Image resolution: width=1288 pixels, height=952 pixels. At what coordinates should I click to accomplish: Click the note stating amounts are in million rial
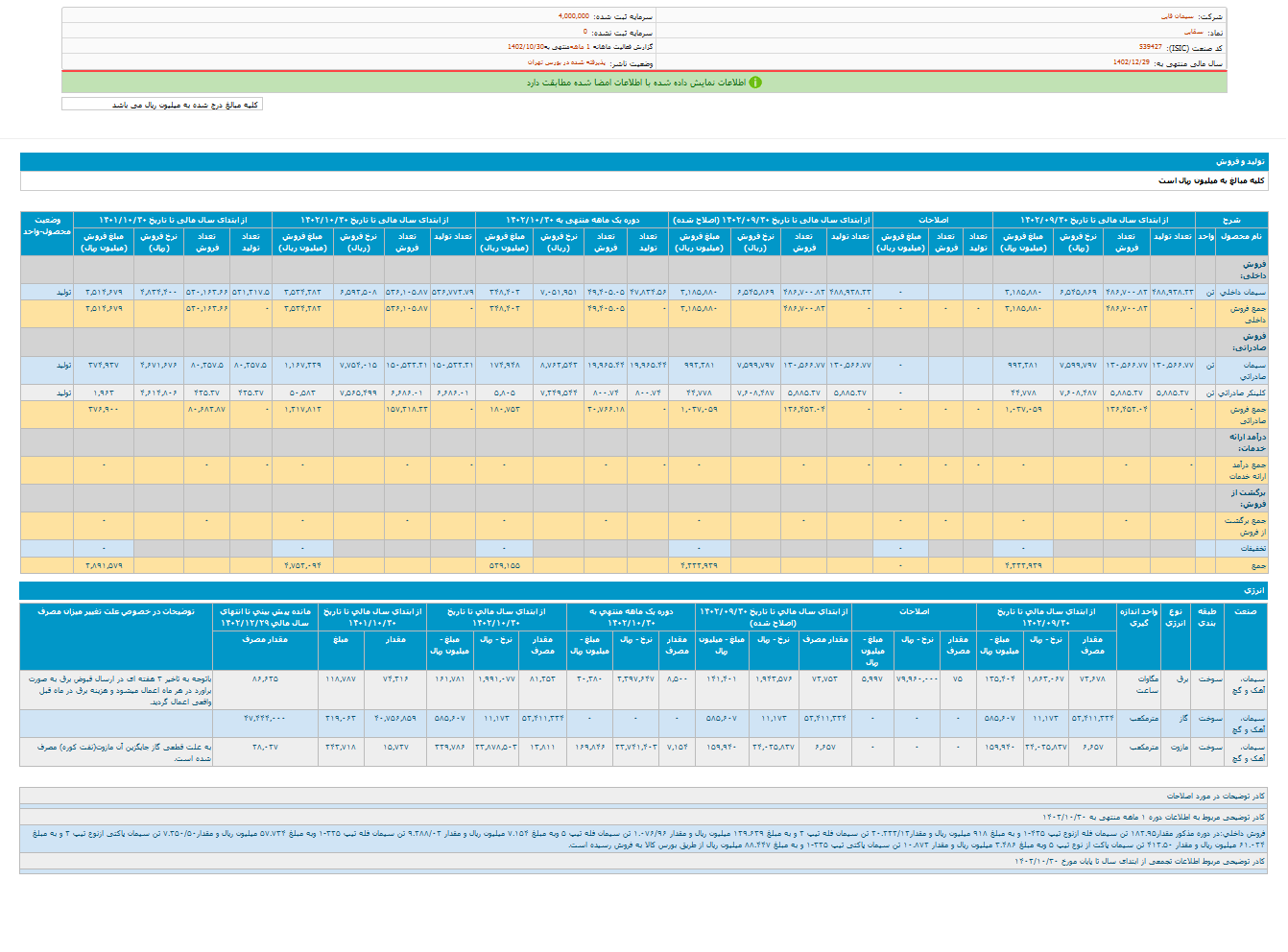pos(184,105)
